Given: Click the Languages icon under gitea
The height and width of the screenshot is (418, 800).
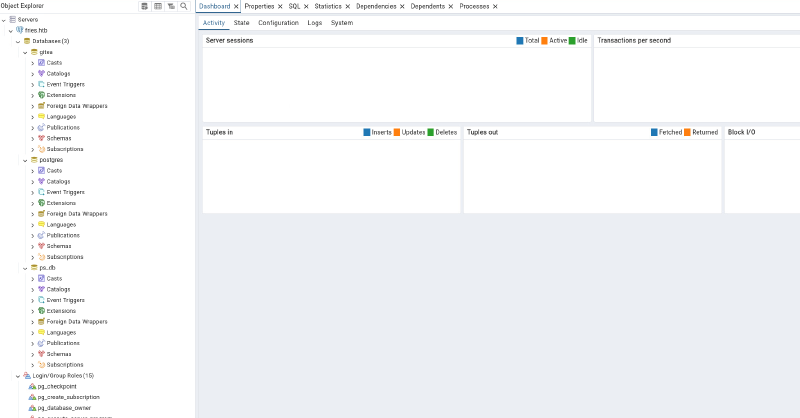Looking at the screenshot, I should 41,116.
